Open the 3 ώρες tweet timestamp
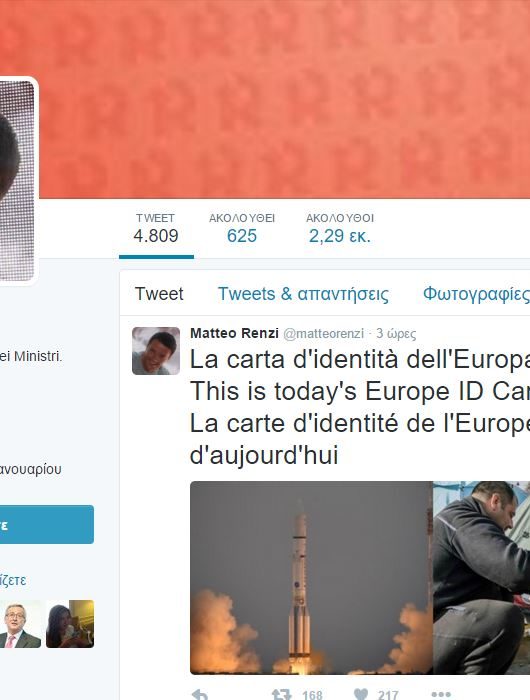Image resolution: width=530 pixels, height=700 pixels. point(396,333)
